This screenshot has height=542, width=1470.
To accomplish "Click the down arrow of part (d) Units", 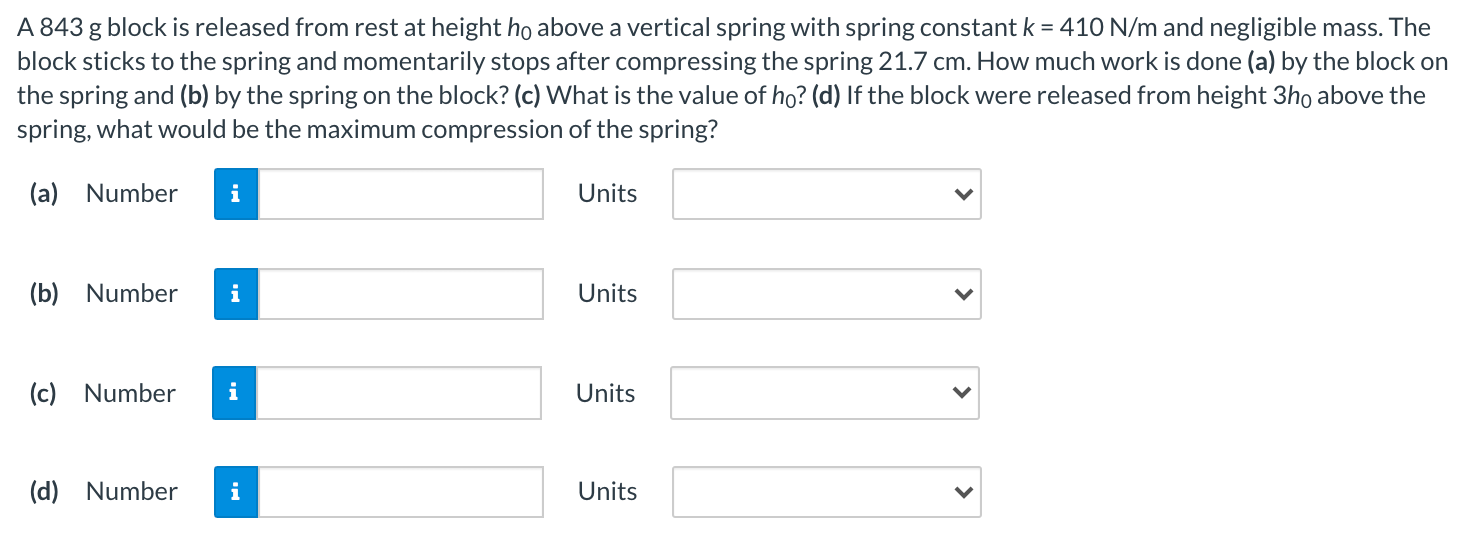I will (963, 493).
